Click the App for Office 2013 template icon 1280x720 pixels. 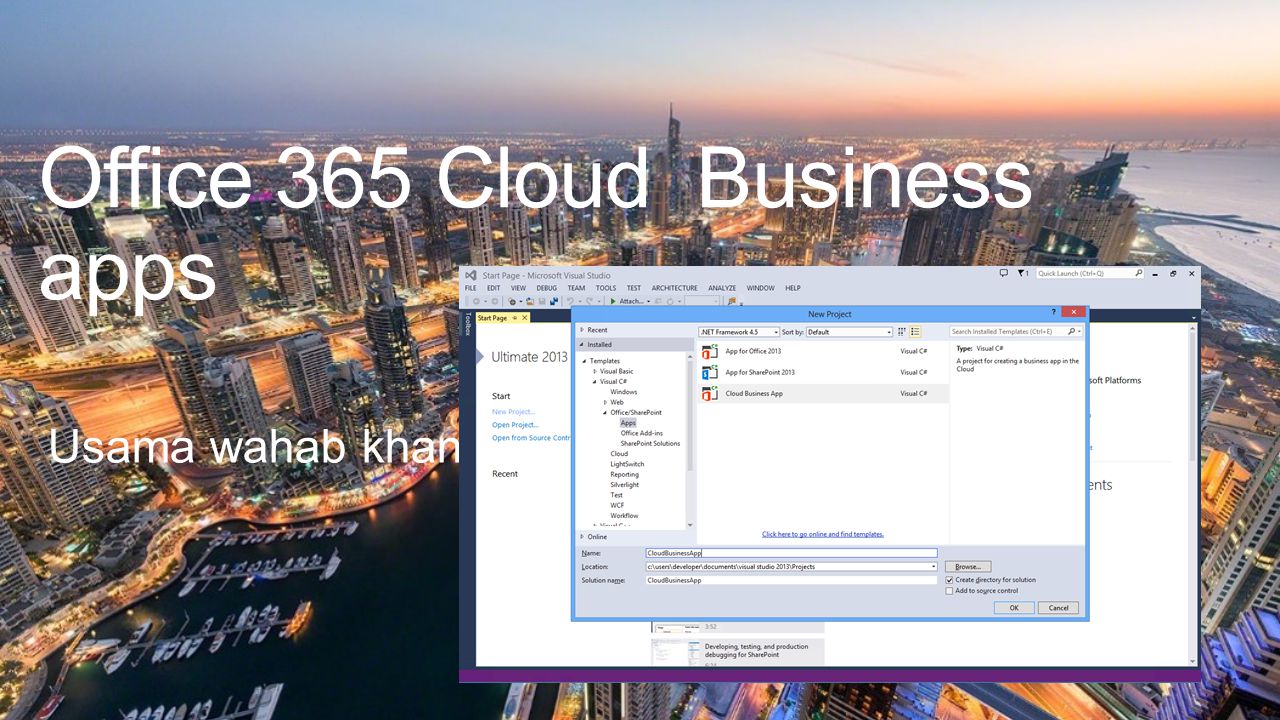pyautogui.click(x=710, y=351)
